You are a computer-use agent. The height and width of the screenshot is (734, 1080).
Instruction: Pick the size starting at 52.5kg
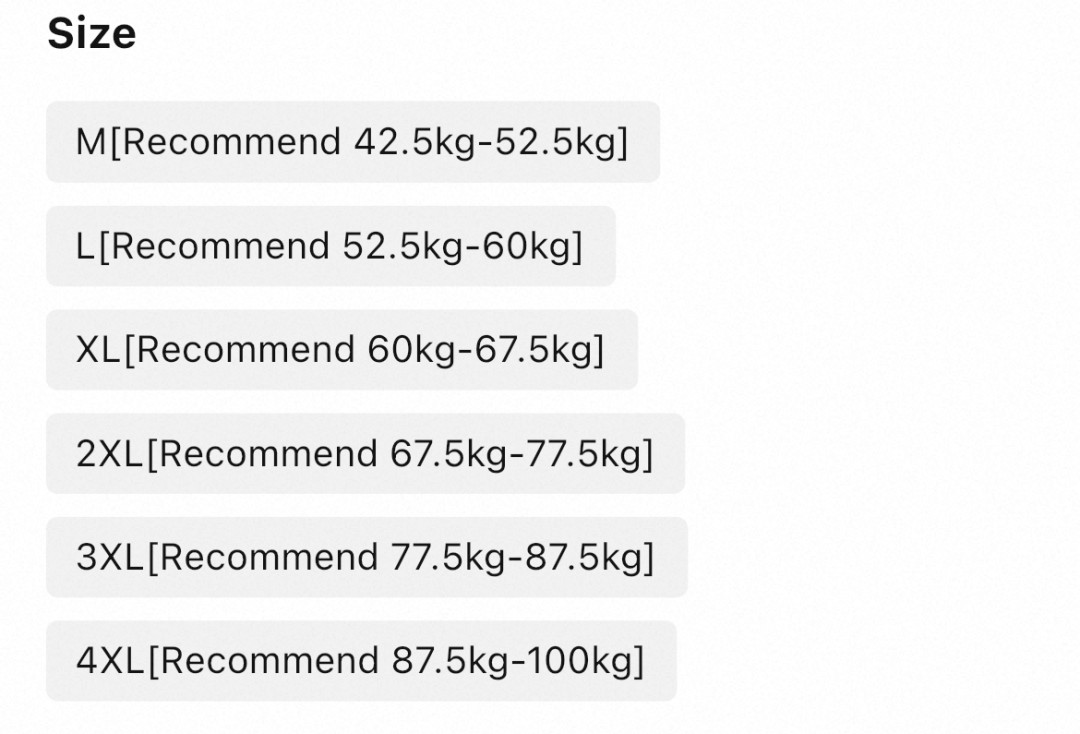[330, 246]
